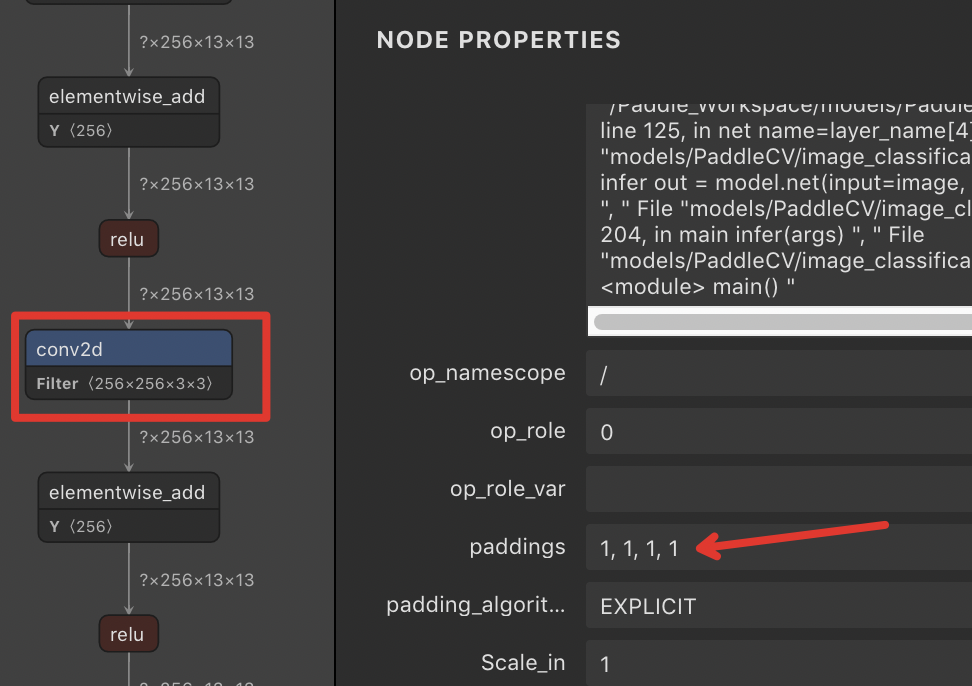
Task: Select the highlighted conv2d node
Action: point(128,347)
